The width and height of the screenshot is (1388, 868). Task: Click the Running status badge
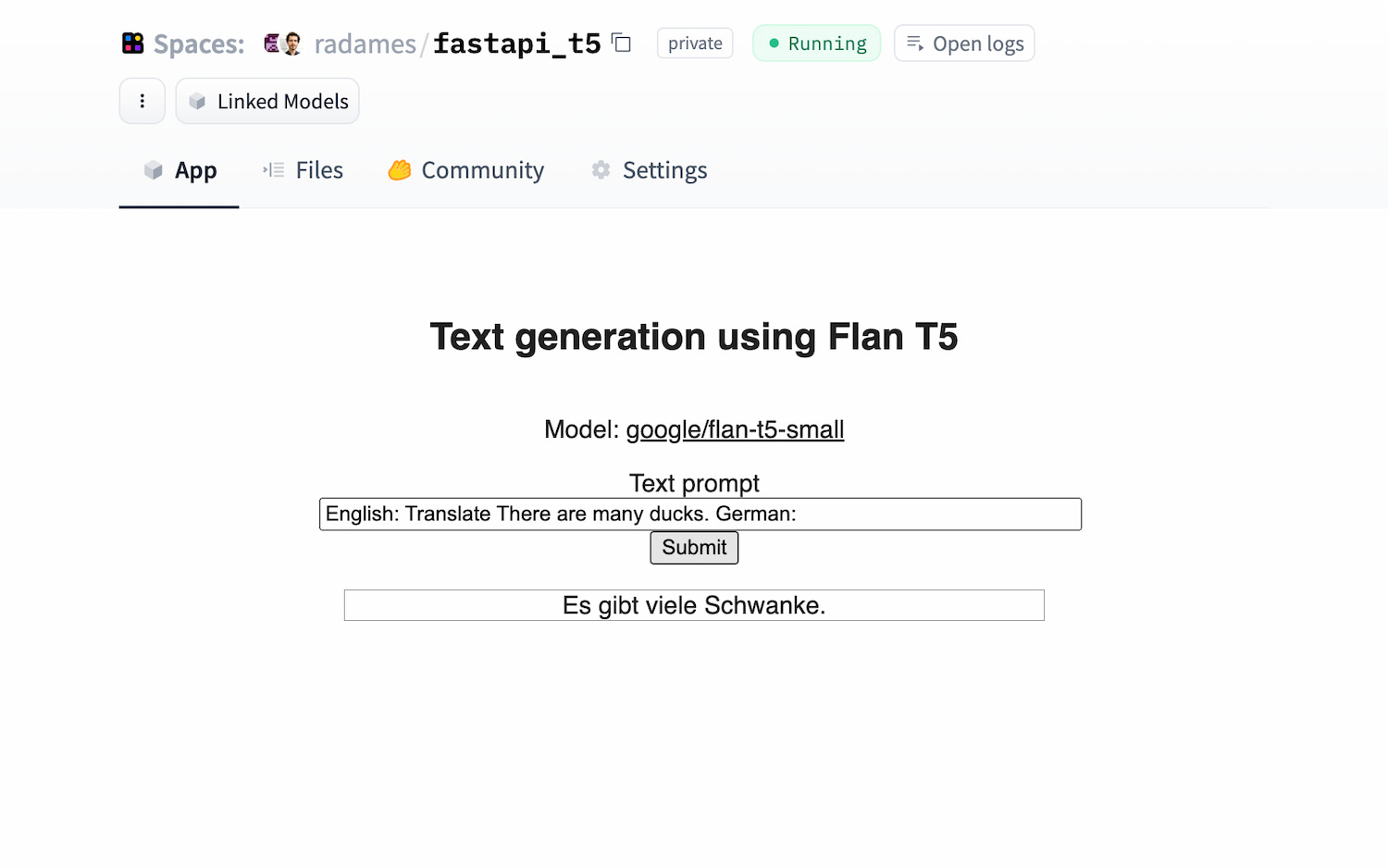click(816, 43)
